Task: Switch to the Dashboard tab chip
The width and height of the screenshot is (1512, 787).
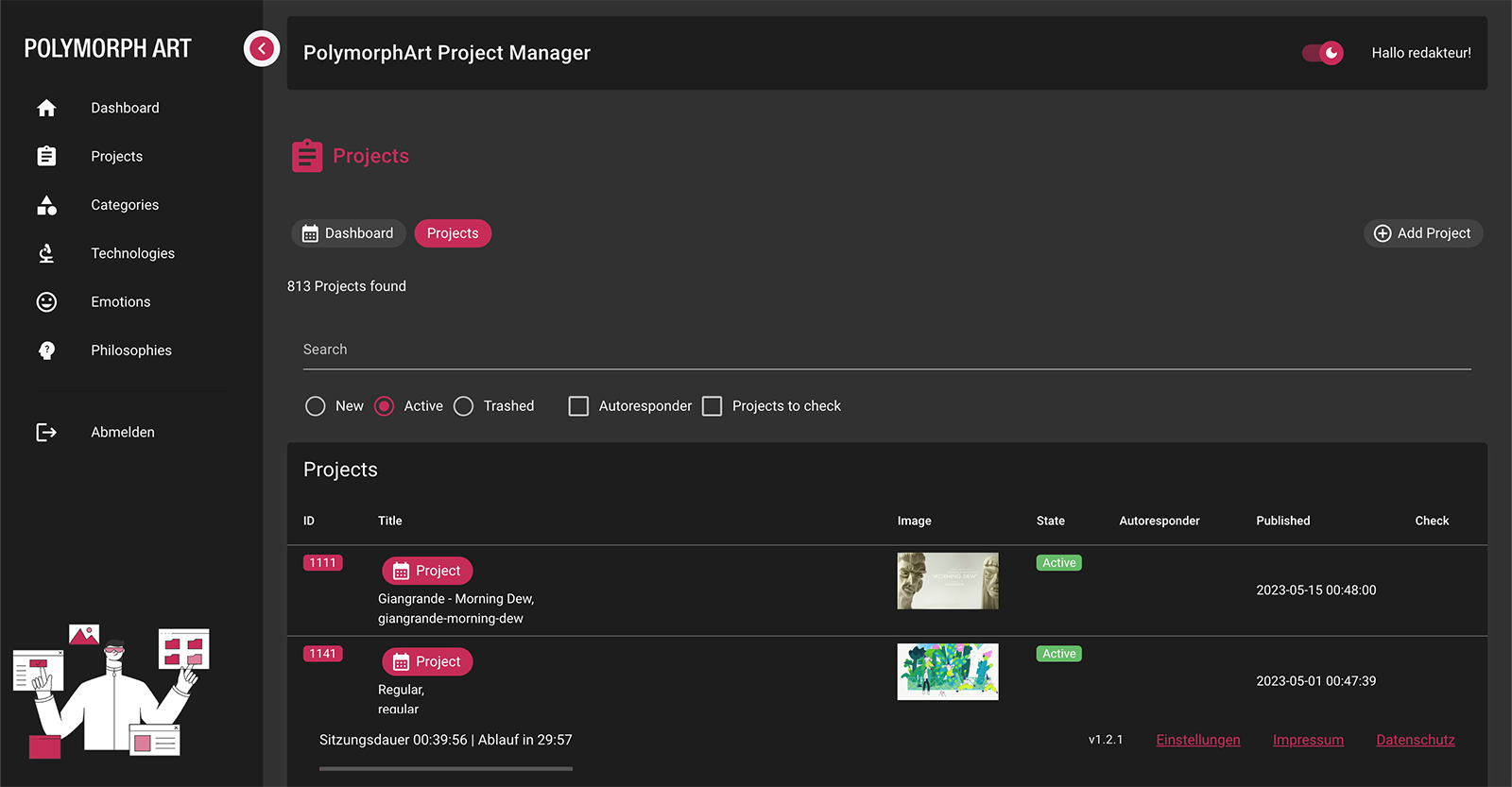Action: (349, 233)
